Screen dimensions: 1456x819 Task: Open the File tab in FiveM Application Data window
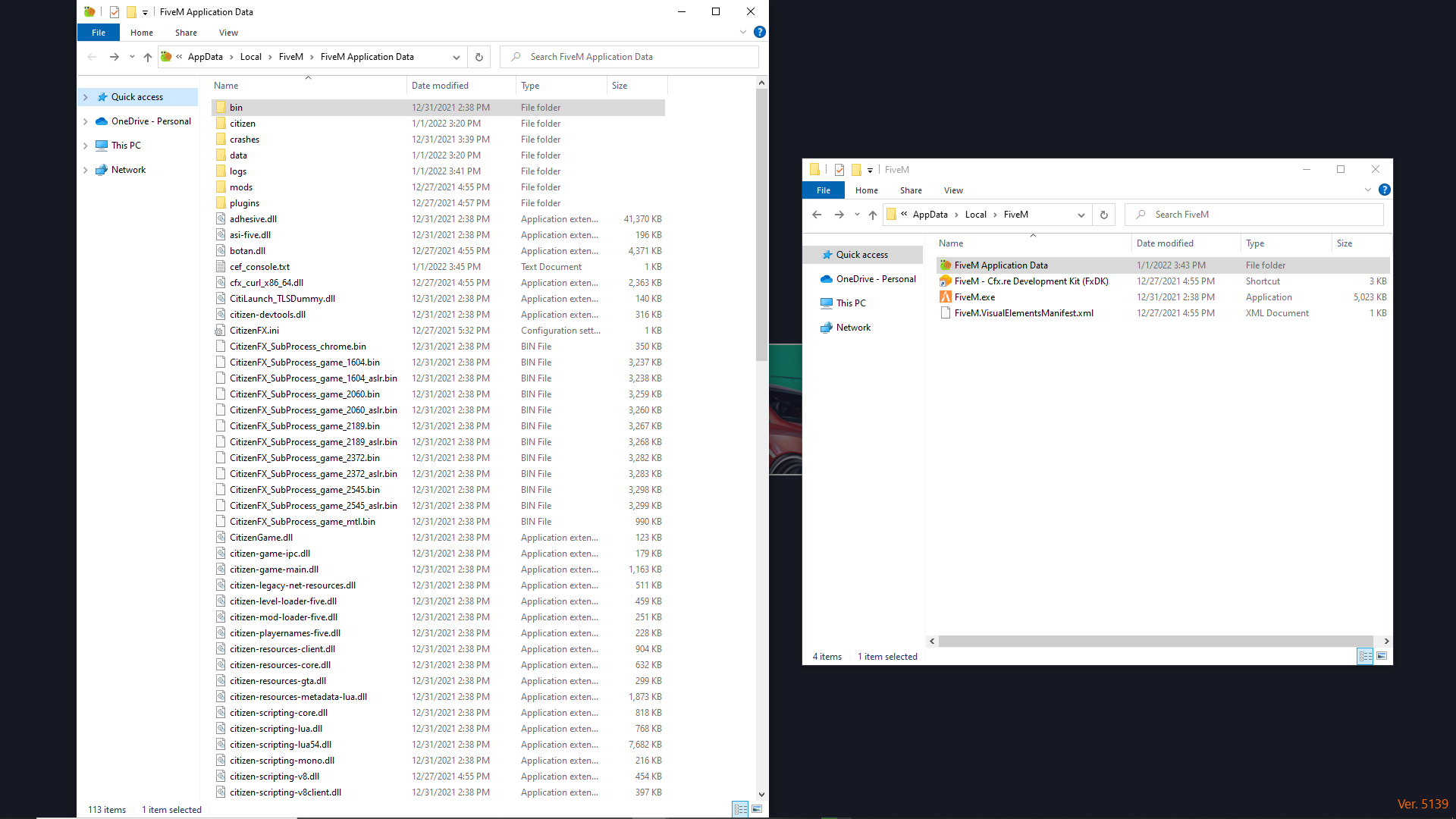click(99, 33)
